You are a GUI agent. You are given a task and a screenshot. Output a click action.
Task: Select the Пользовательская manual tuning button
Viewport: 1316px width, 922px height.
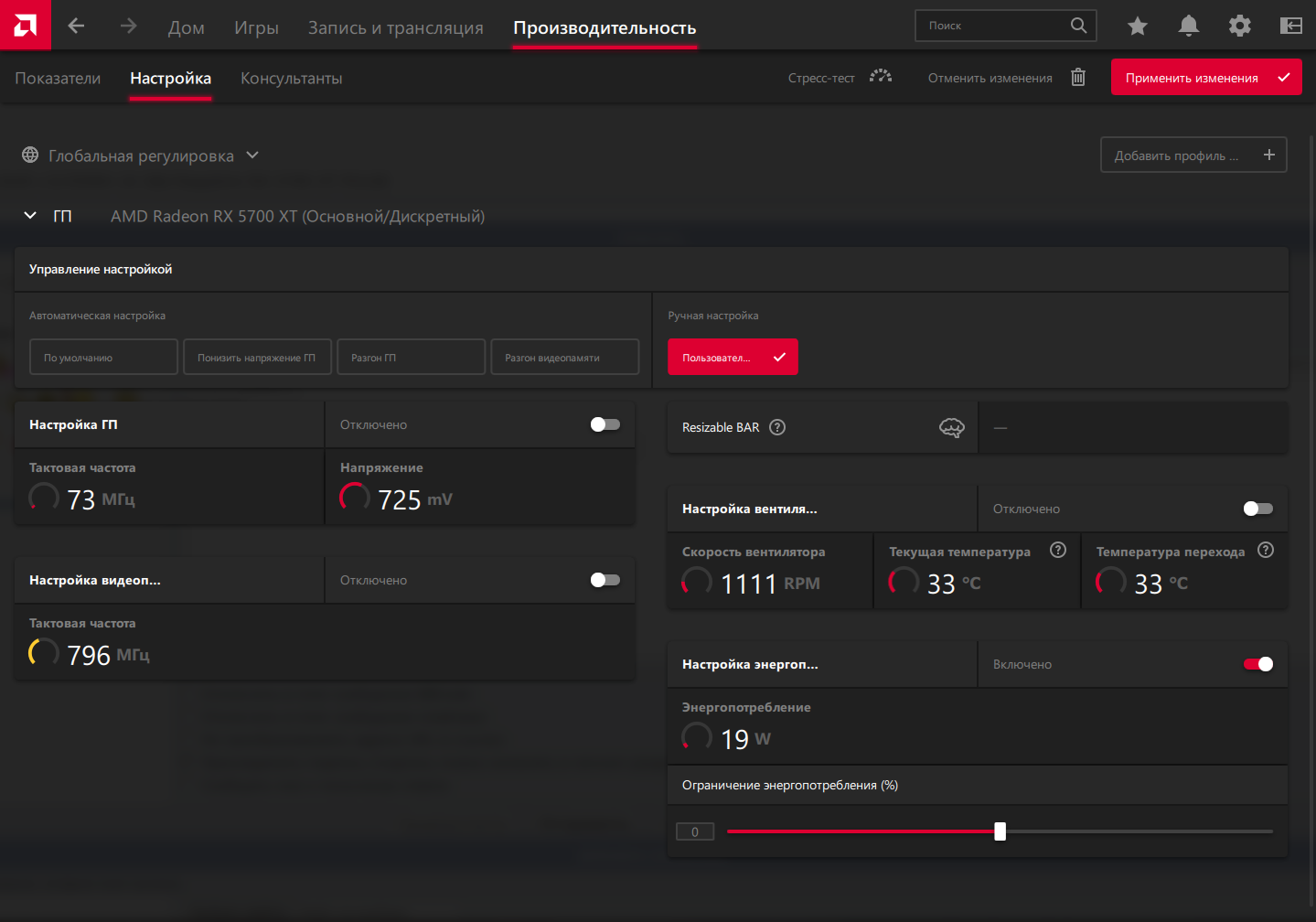click(733, 357)
